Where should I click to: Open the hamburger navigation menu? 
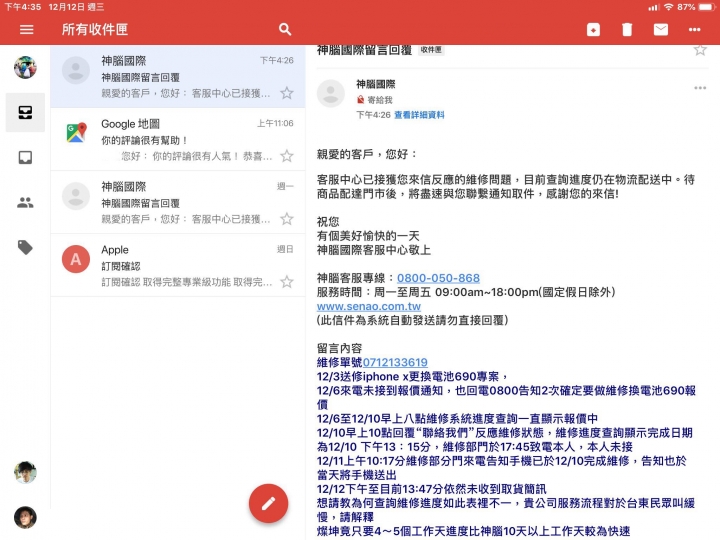pyautogui.click(x=27, y=29)
